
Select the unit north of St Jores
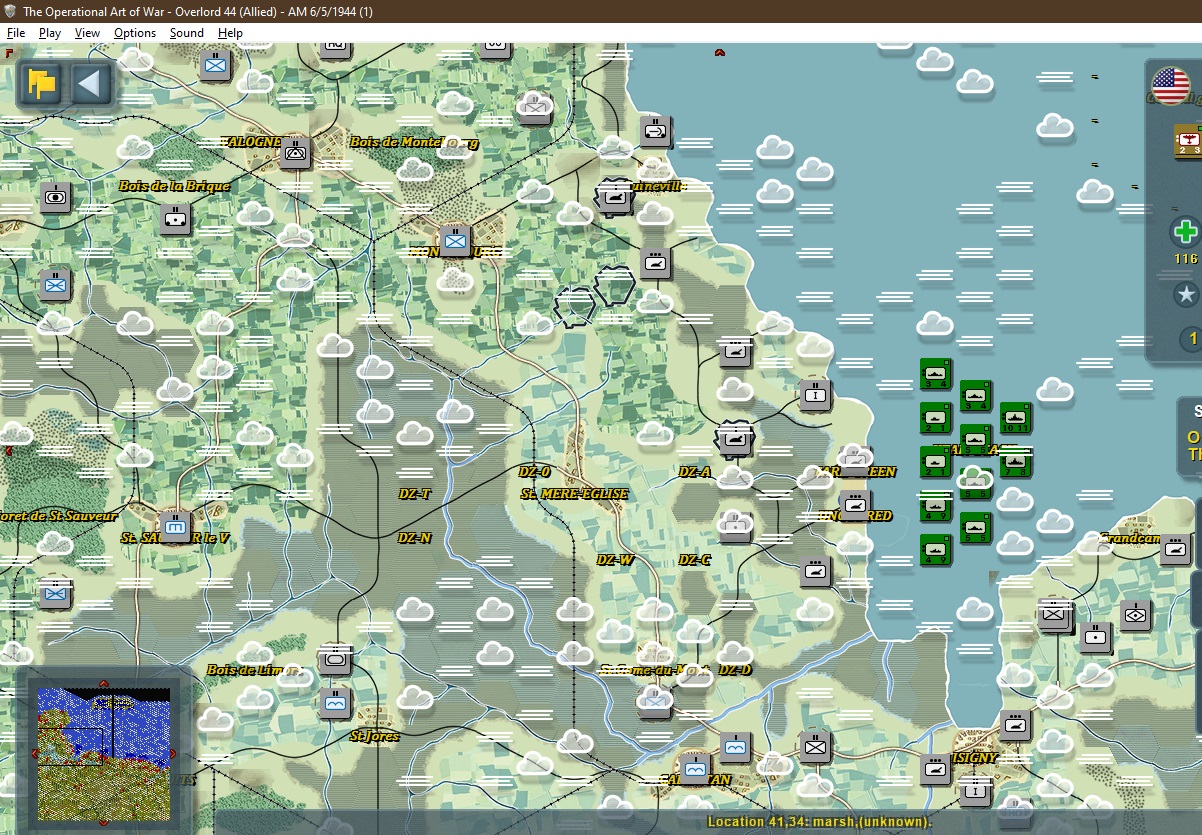[335, 702]
